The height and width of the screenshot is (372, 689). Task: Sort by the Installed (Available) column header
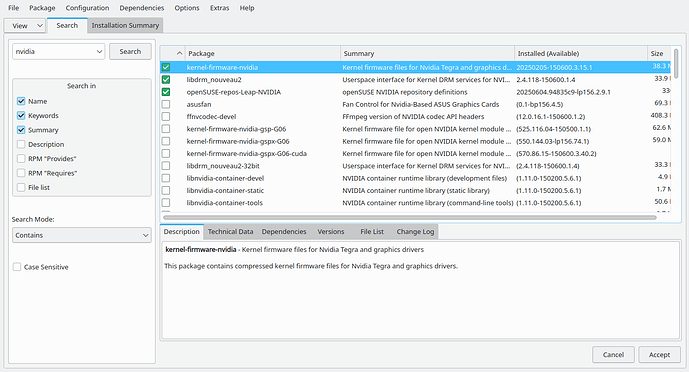click(580, 53)
